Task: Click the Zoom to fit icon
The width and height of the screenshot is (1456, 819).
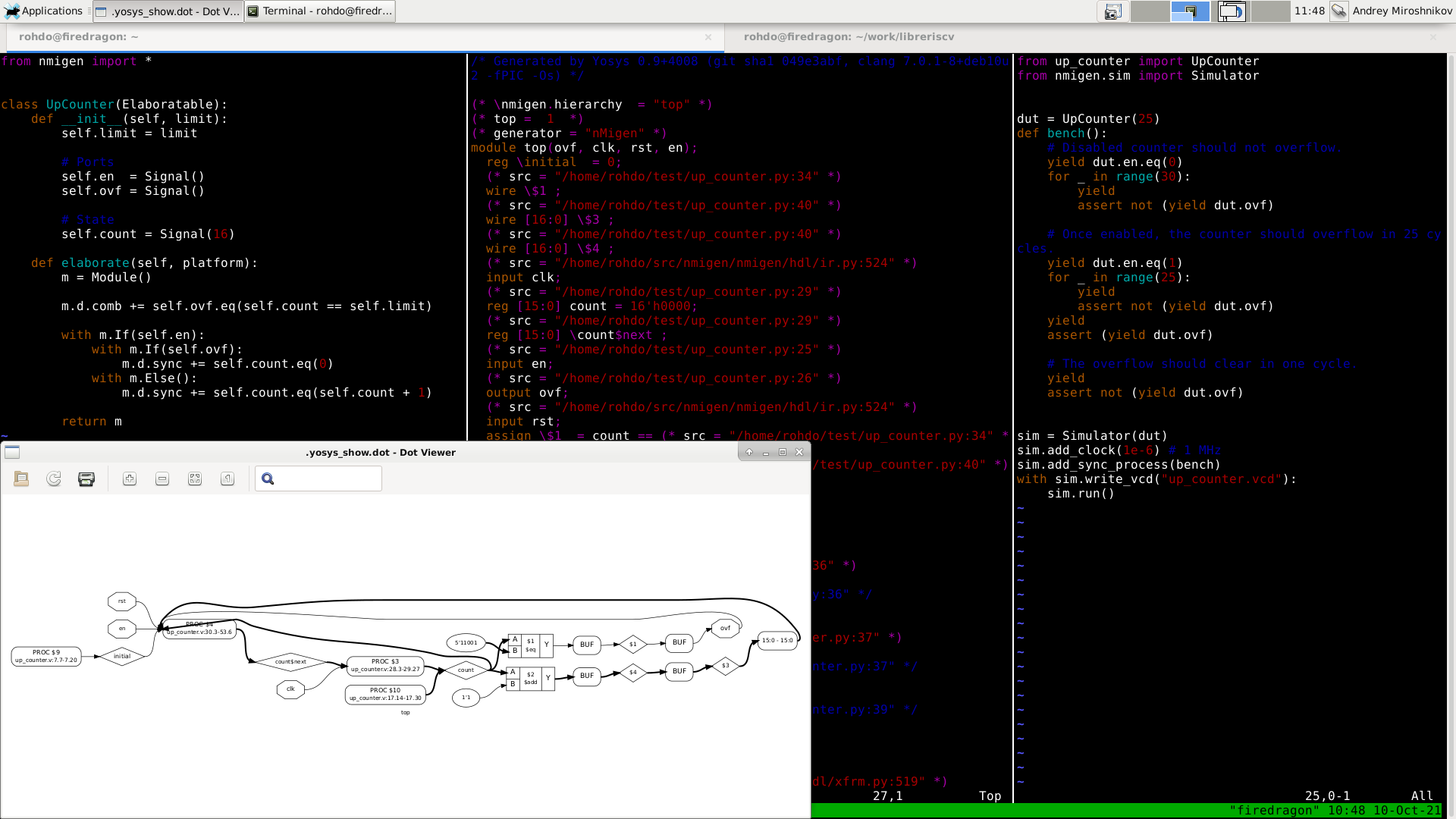Action: tap(195, 479)
